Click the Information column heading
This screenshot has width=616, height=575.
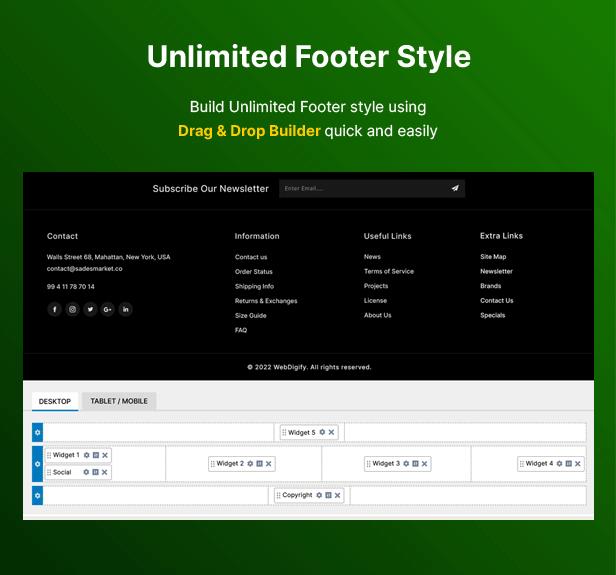[x=257, y=236]
